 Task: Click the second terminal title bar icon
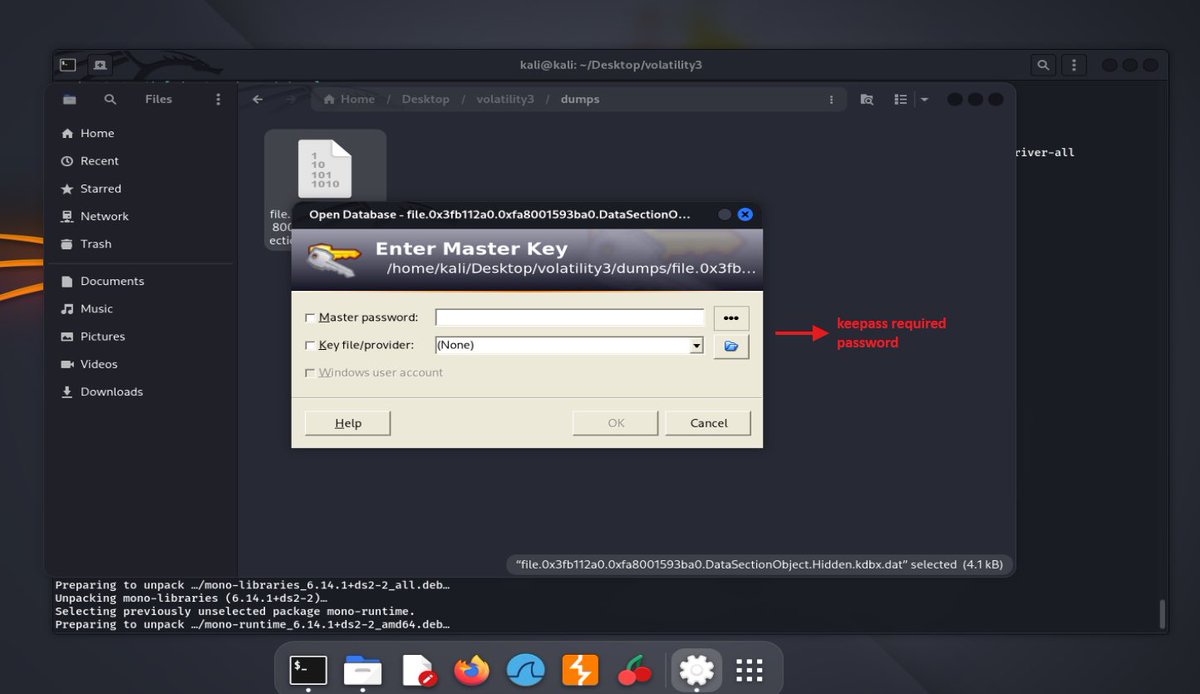pyautogui.click(x=99, y=65)
